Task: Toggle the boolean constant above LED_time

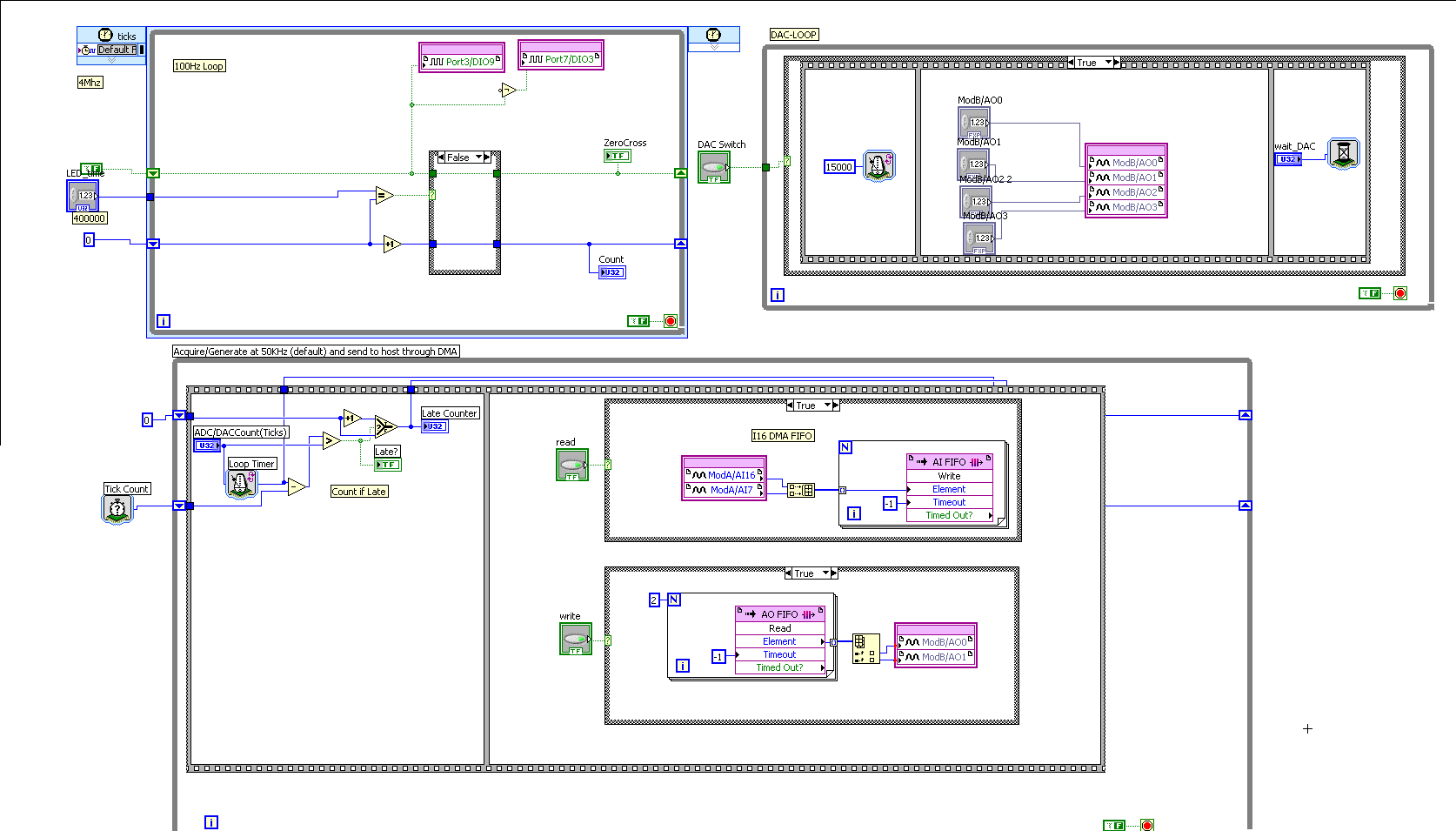Action: pos(91,169)
